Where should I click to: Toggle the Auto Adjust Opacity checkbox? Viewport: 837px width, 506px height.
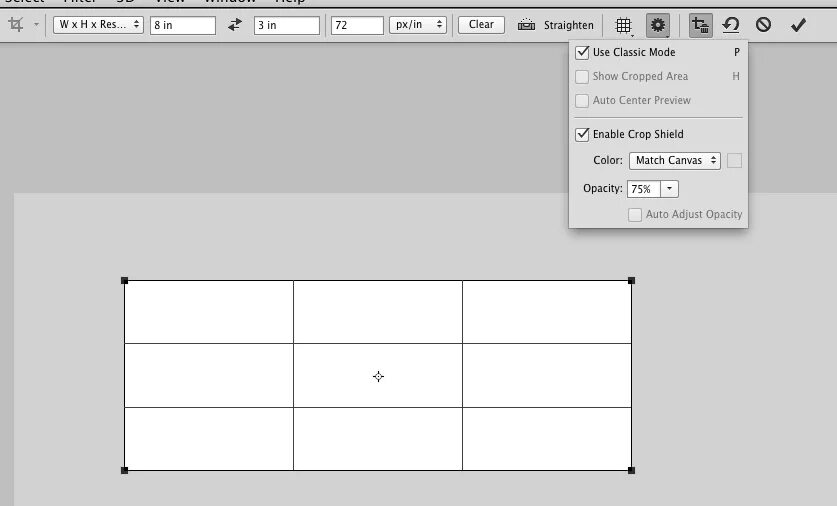click(635, 215)
